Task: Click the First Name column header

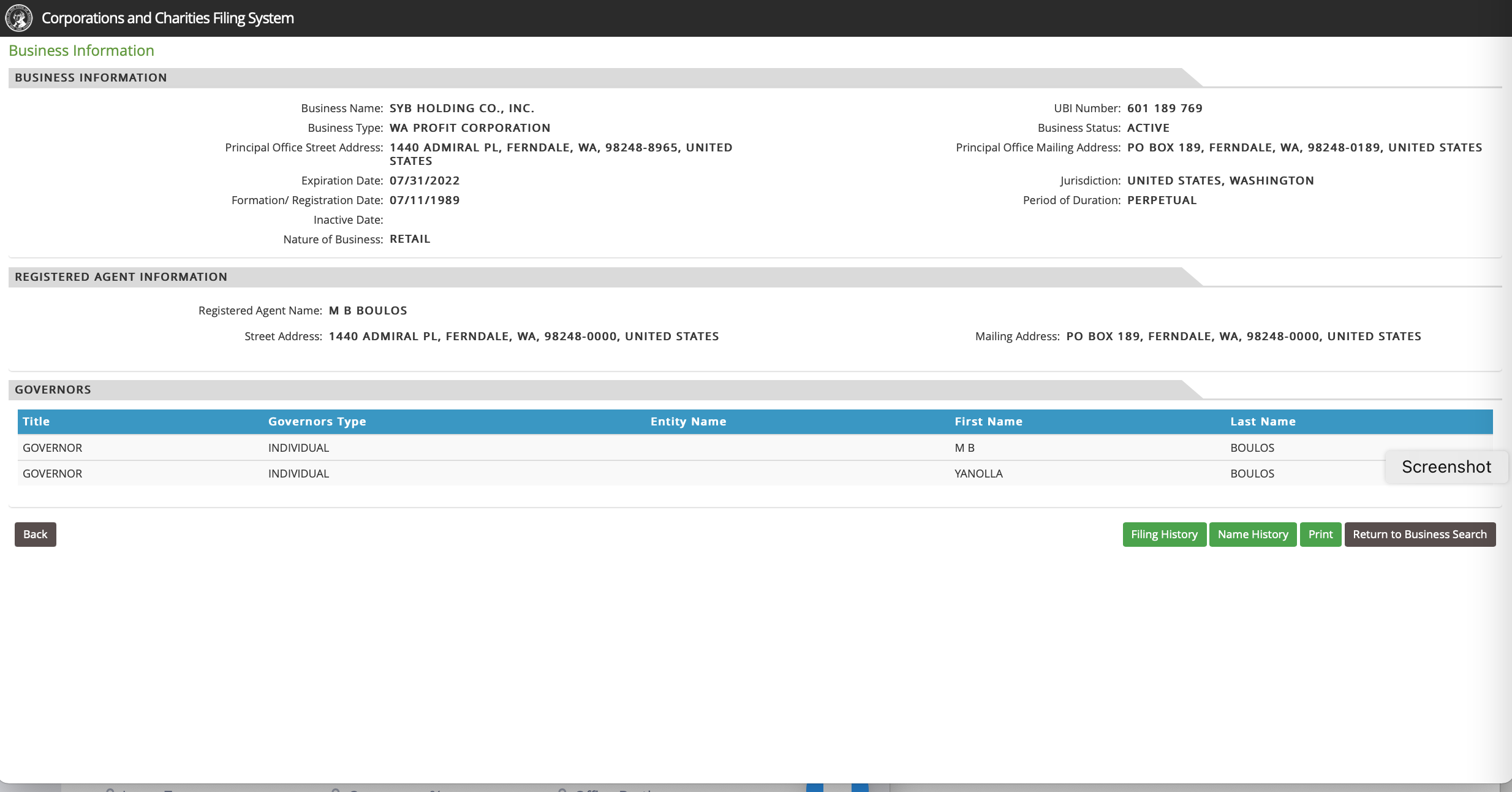Action: (988, 422)
